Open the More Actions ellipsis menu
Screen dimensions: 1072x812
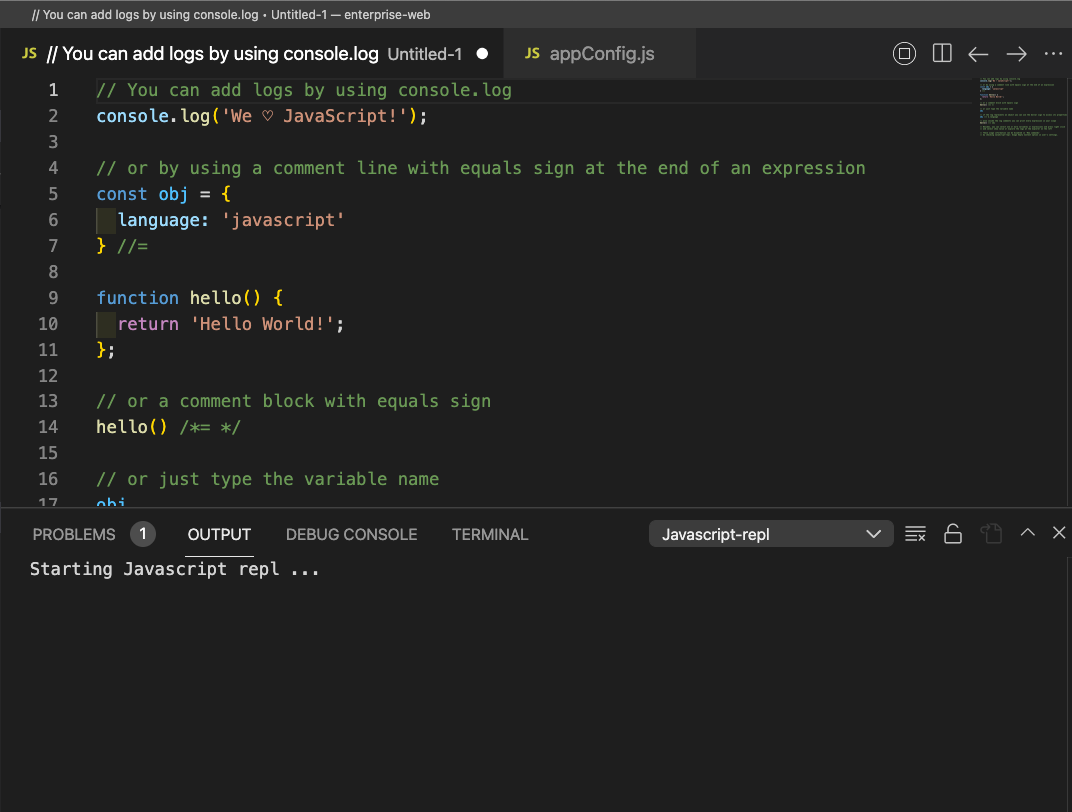1053,54
